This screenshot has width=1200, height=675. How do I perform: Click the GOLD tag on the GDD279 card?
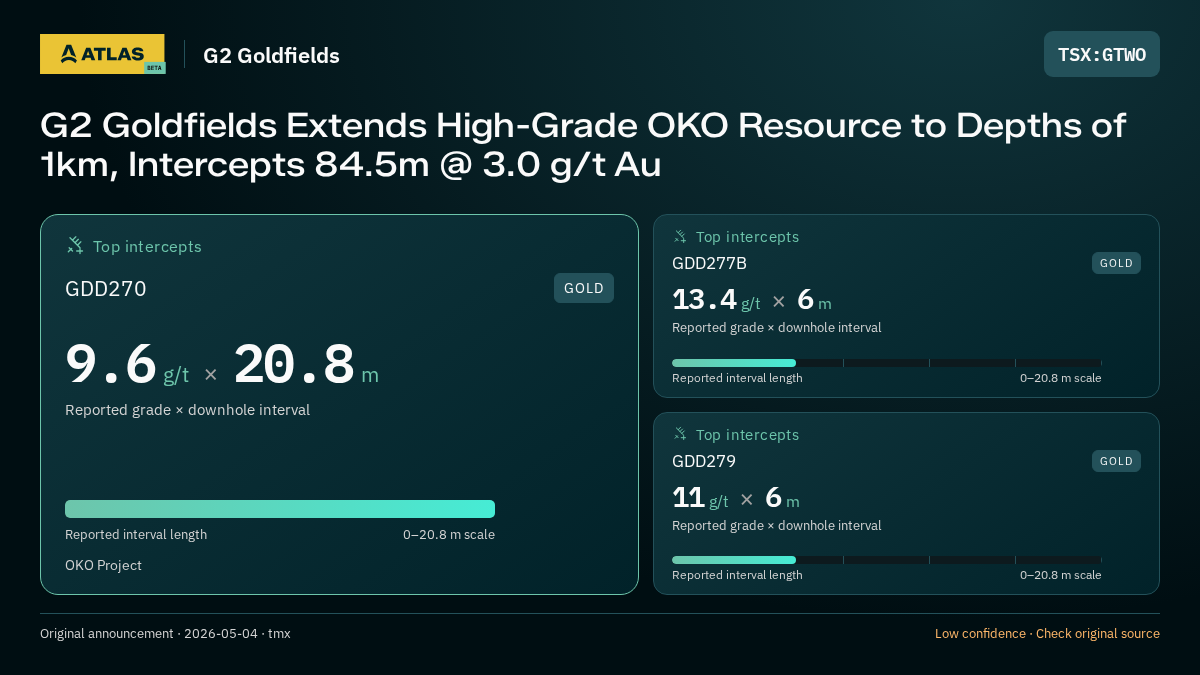(1116, 461)
